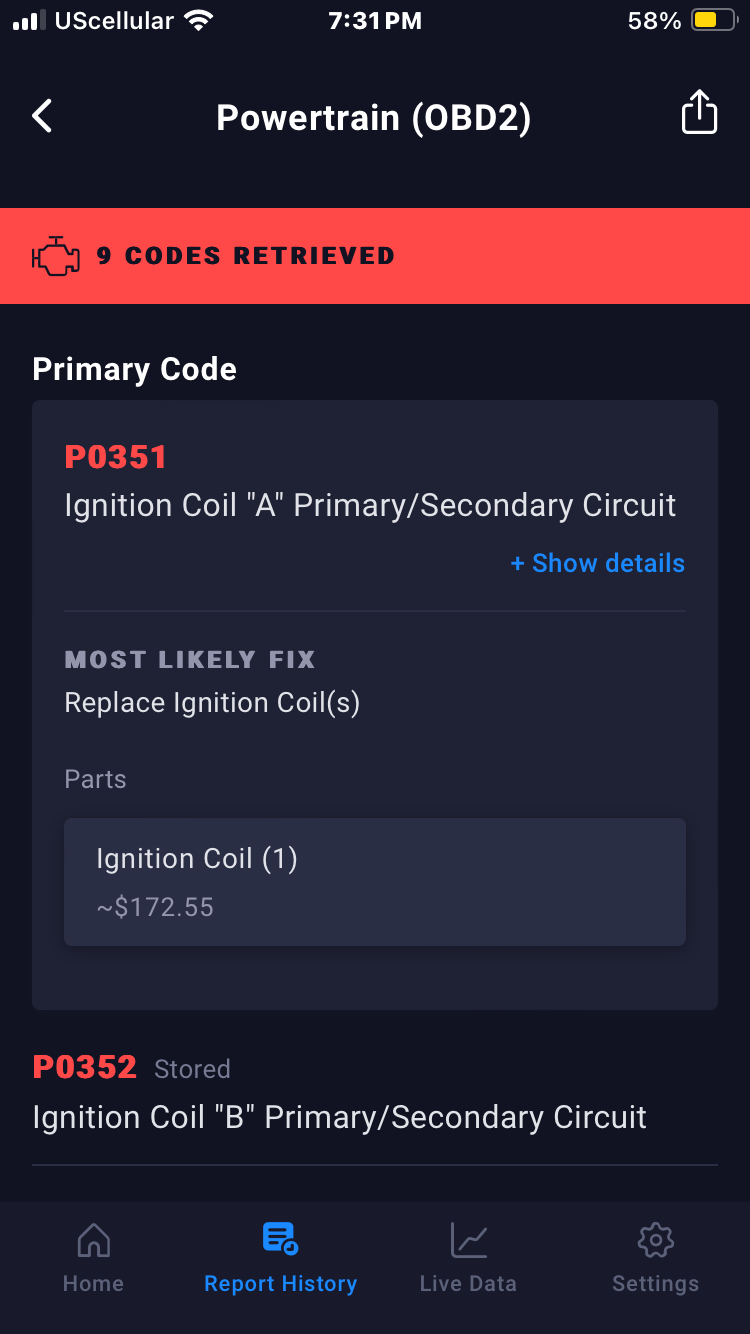Tap the Live Data chart icon
Screen dimensions: 750x1334
pyautogui.click(x=468, y=1241)
